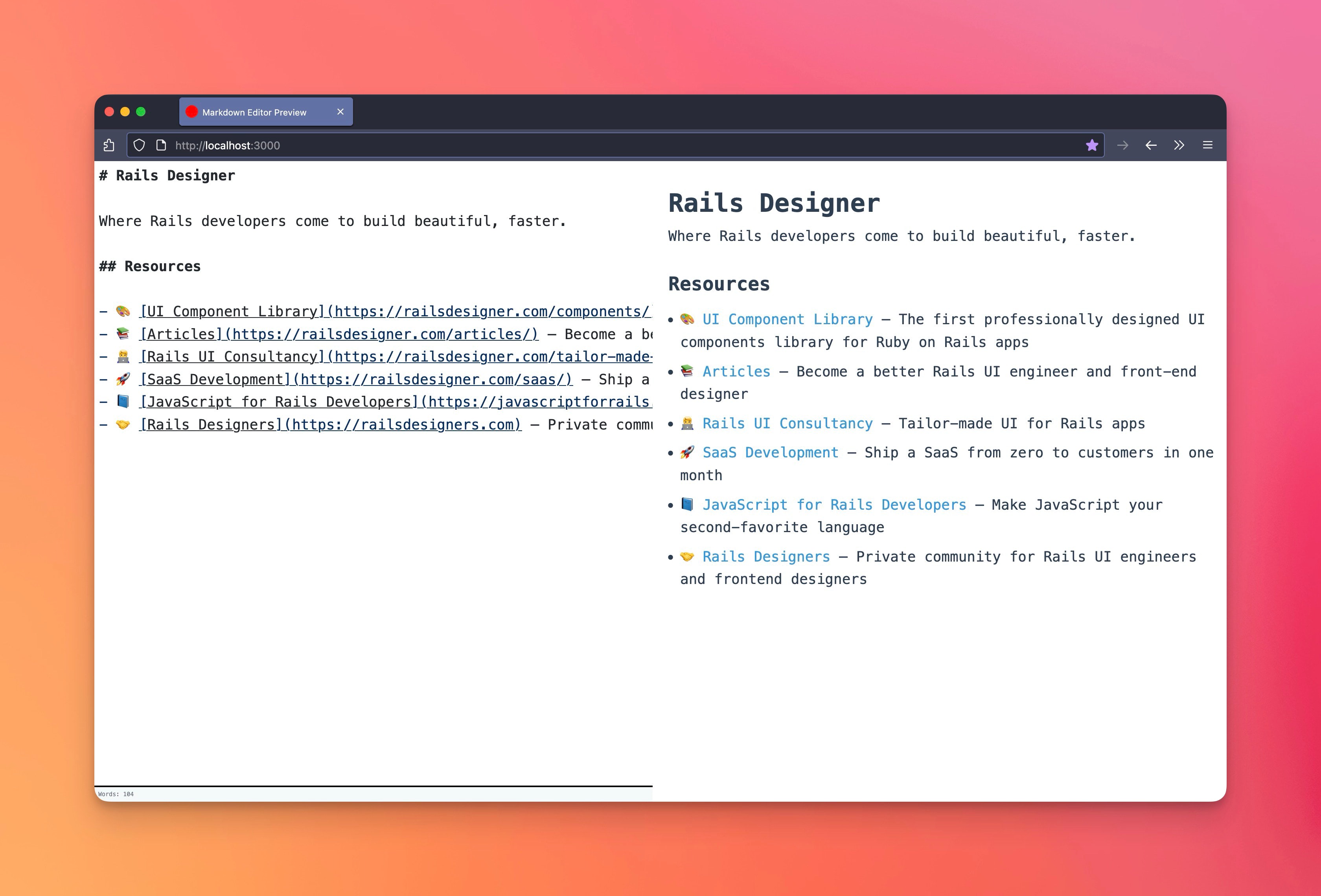
Task: Open the hamburger application menu
Action: pyautogui.click(x=1208, y=145)
